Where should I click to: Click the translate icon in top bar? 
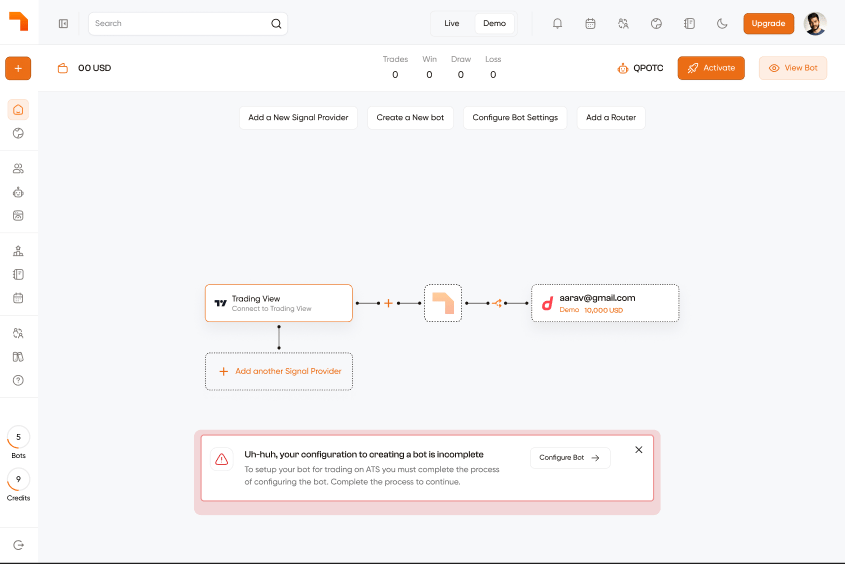(x=623, y=24)
